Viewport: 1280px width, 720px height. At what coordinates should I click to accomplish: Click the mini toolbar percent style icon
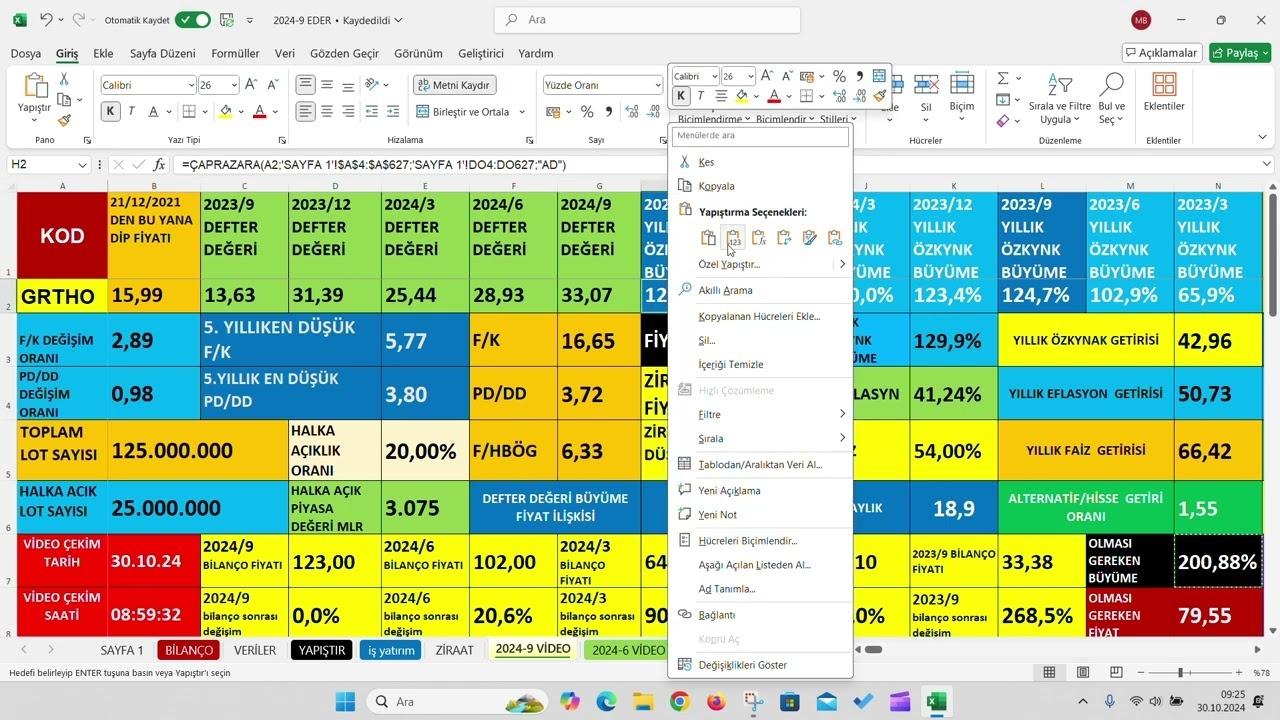click(x=839, y=76)
